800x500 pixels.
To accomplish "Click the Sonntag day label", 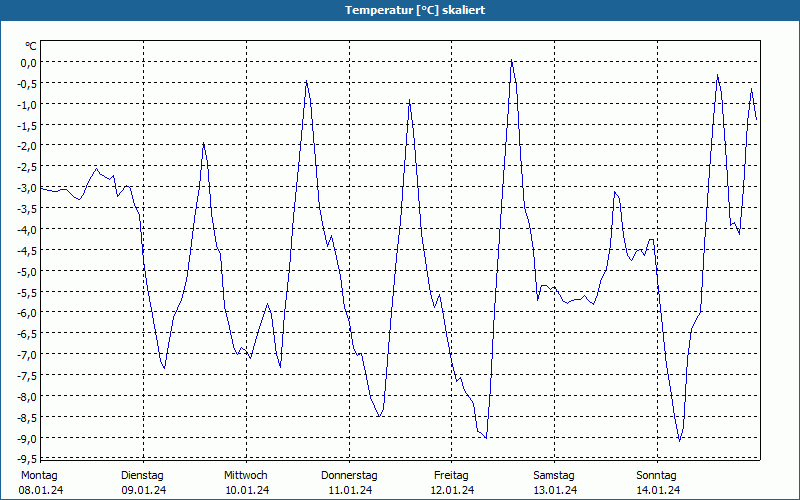I will click(x=657, y=476).
